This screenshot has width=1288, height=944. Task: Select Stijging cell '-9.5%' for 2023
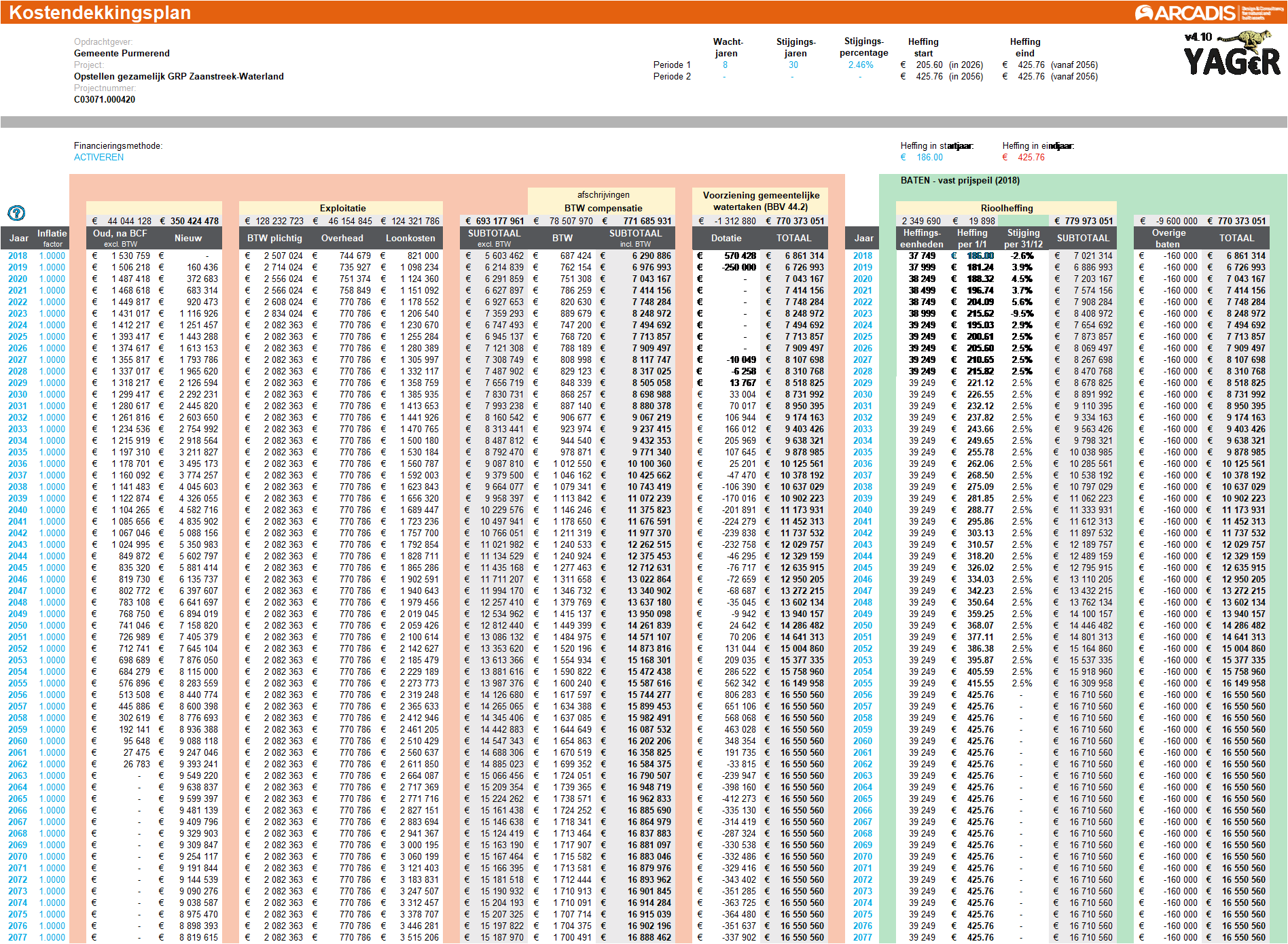click(1022, 313)
